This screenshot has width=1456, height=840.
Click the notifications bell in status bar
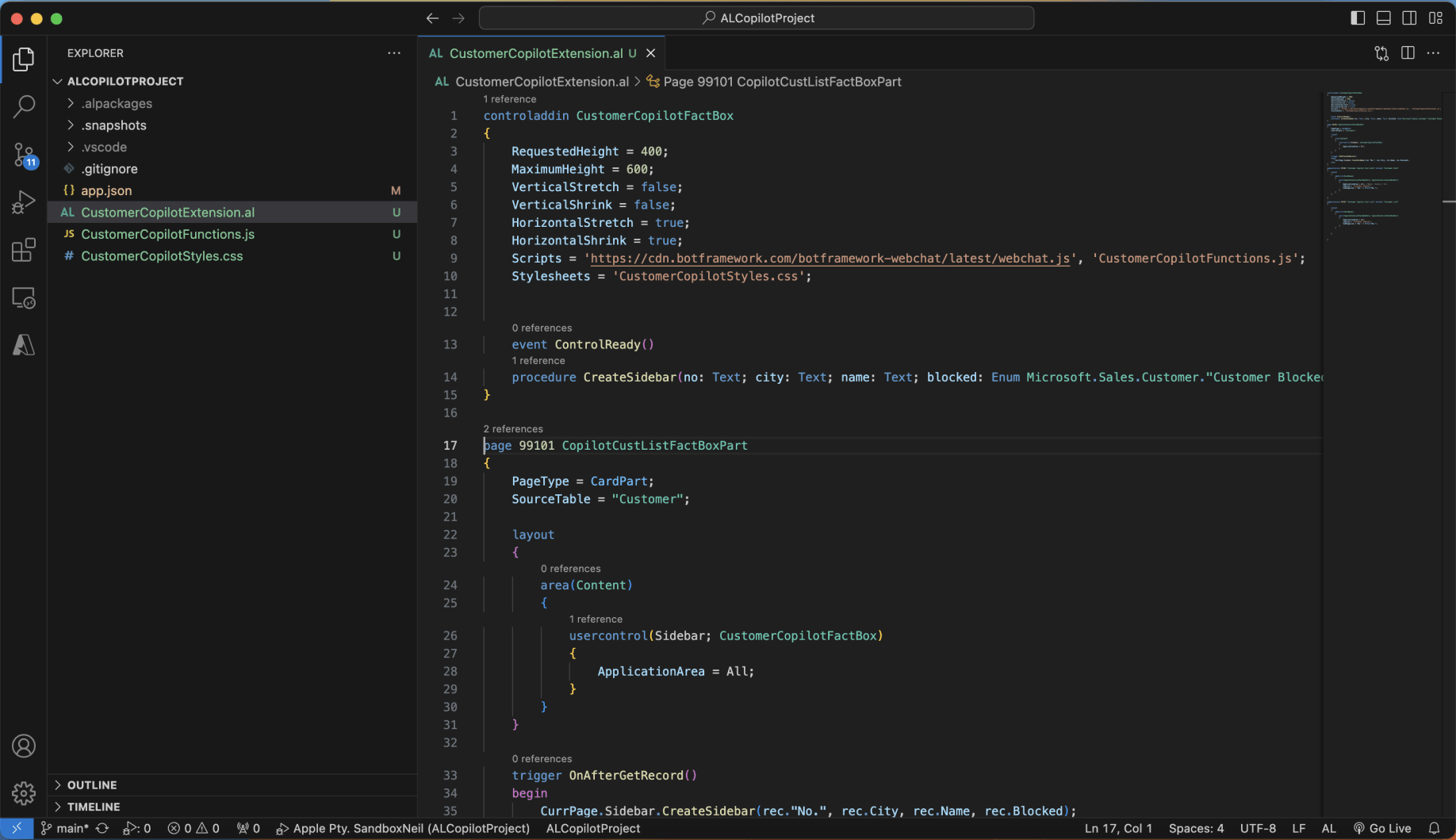[1434, 828]
